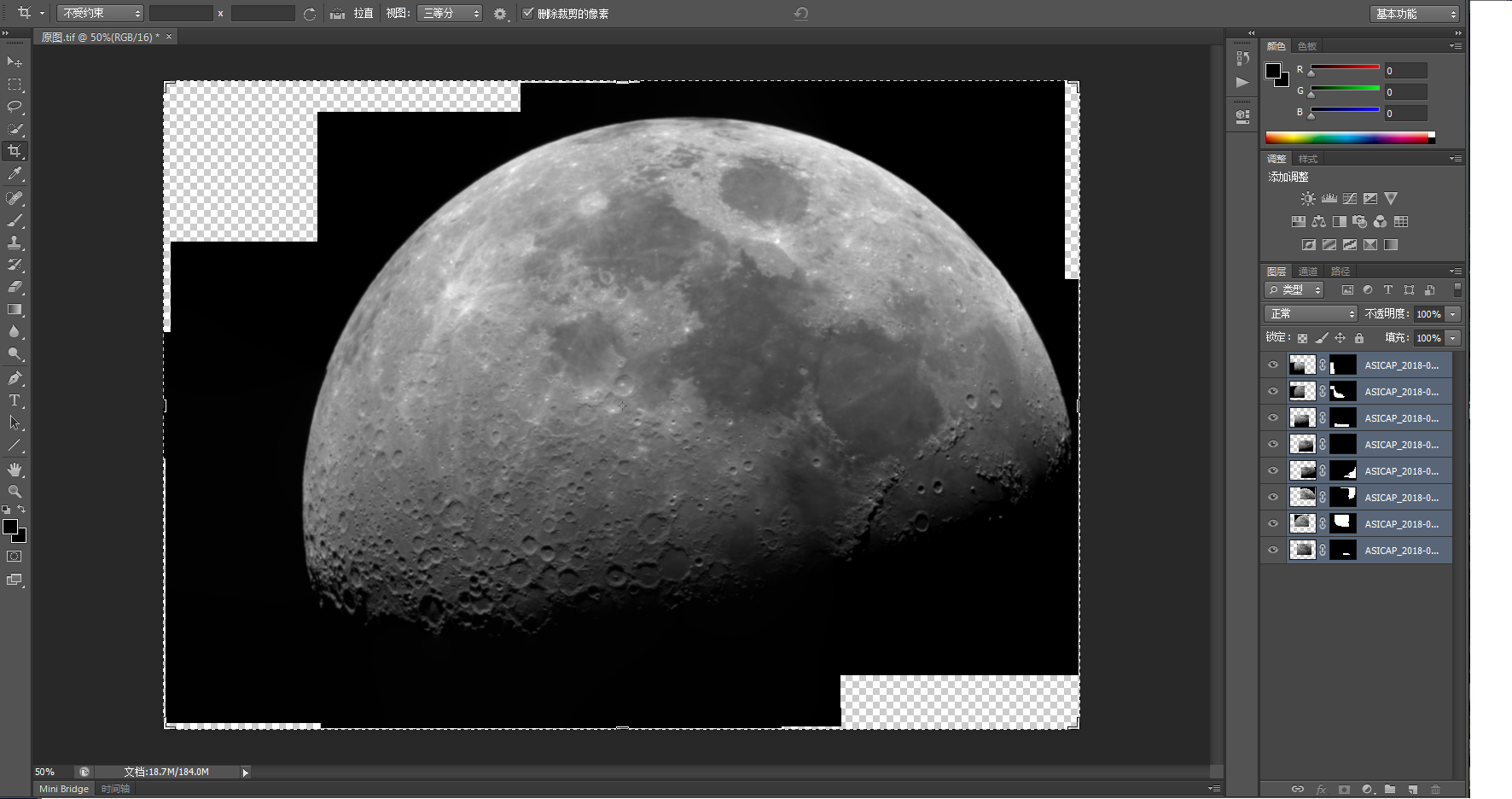1512x799 pixels.
Task: Select the Spot Healing Brush tool
Action: 15,198
